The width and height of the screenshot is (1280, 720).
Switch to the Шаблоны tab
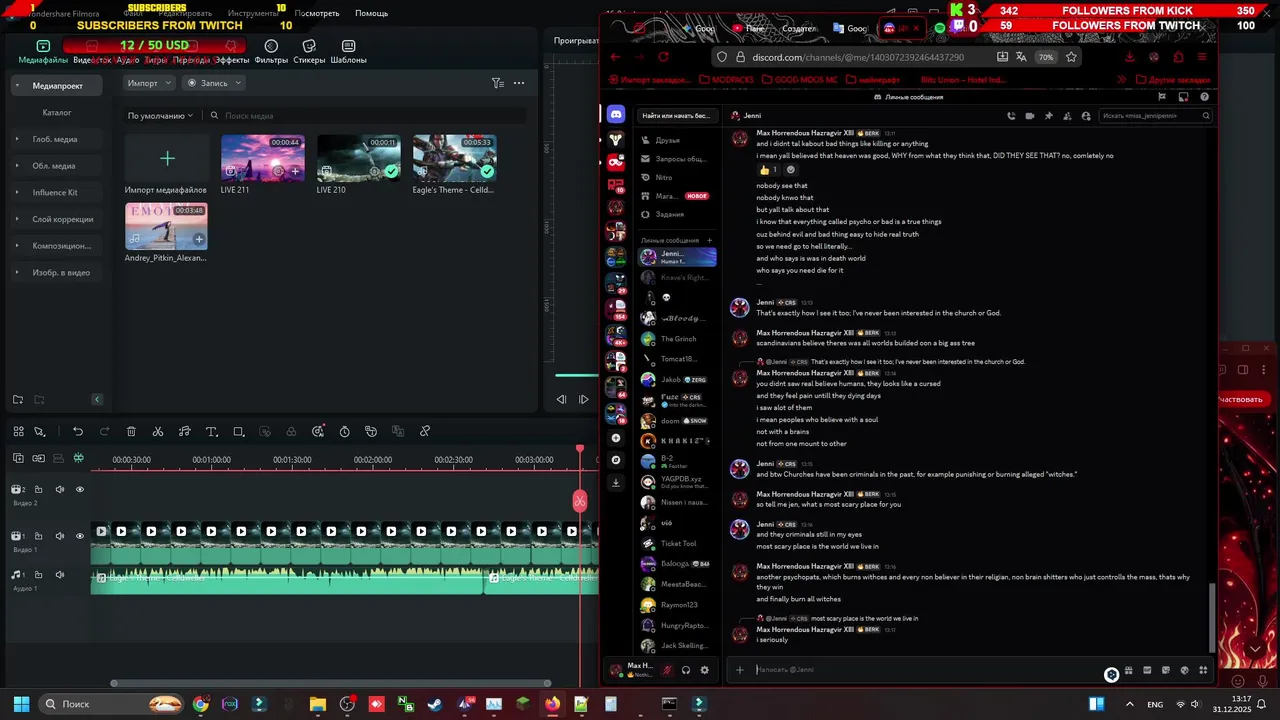tap(348, 52)
